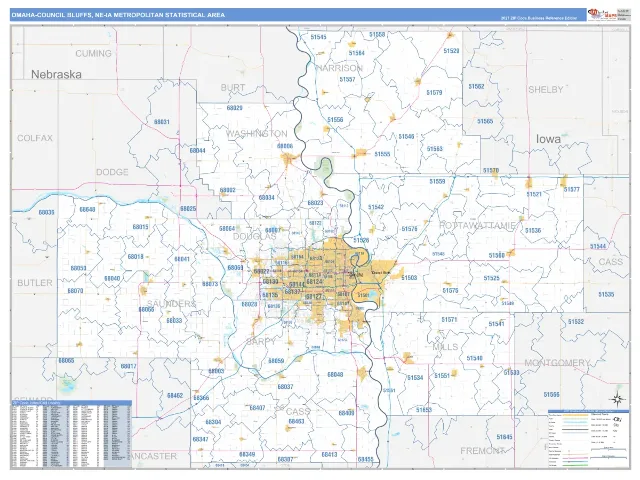This screenshot has width=640, height=480.
Task: Click the COLFAX county label
Action: (35, 138)
